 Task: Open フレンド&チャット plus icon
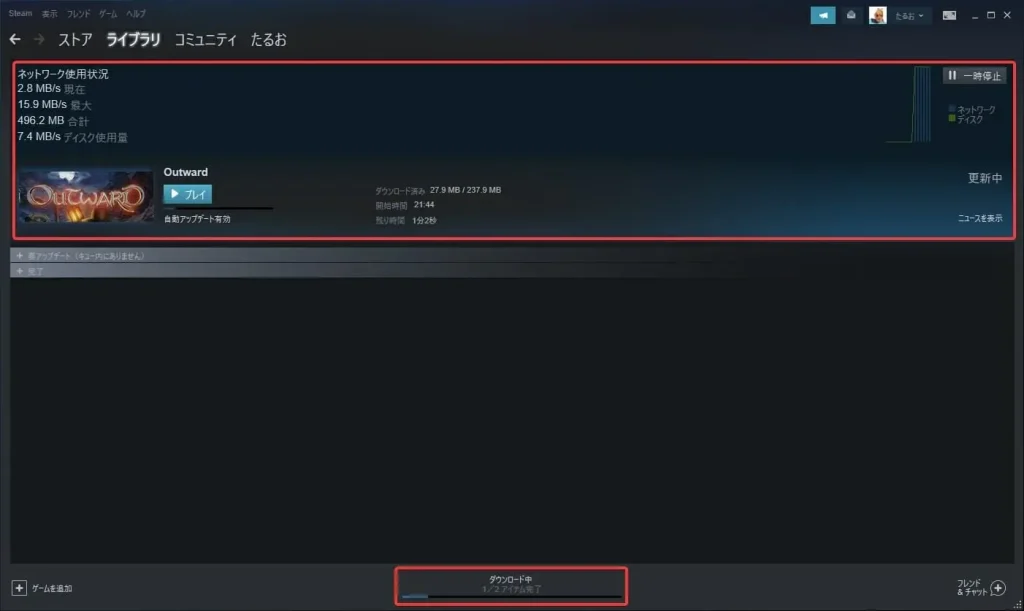[x=998, y=588]
